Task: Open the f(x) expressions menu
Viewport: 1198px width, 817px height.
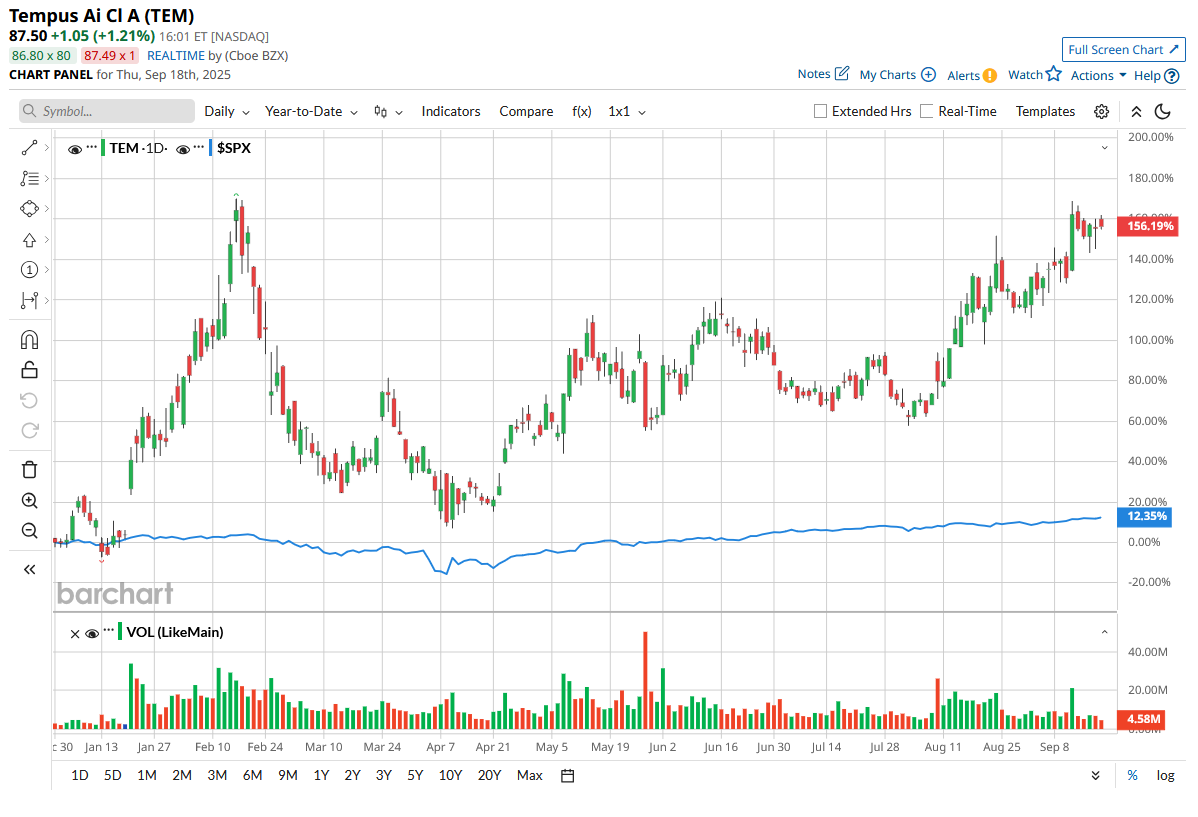Action: click(x=581, y=112)
